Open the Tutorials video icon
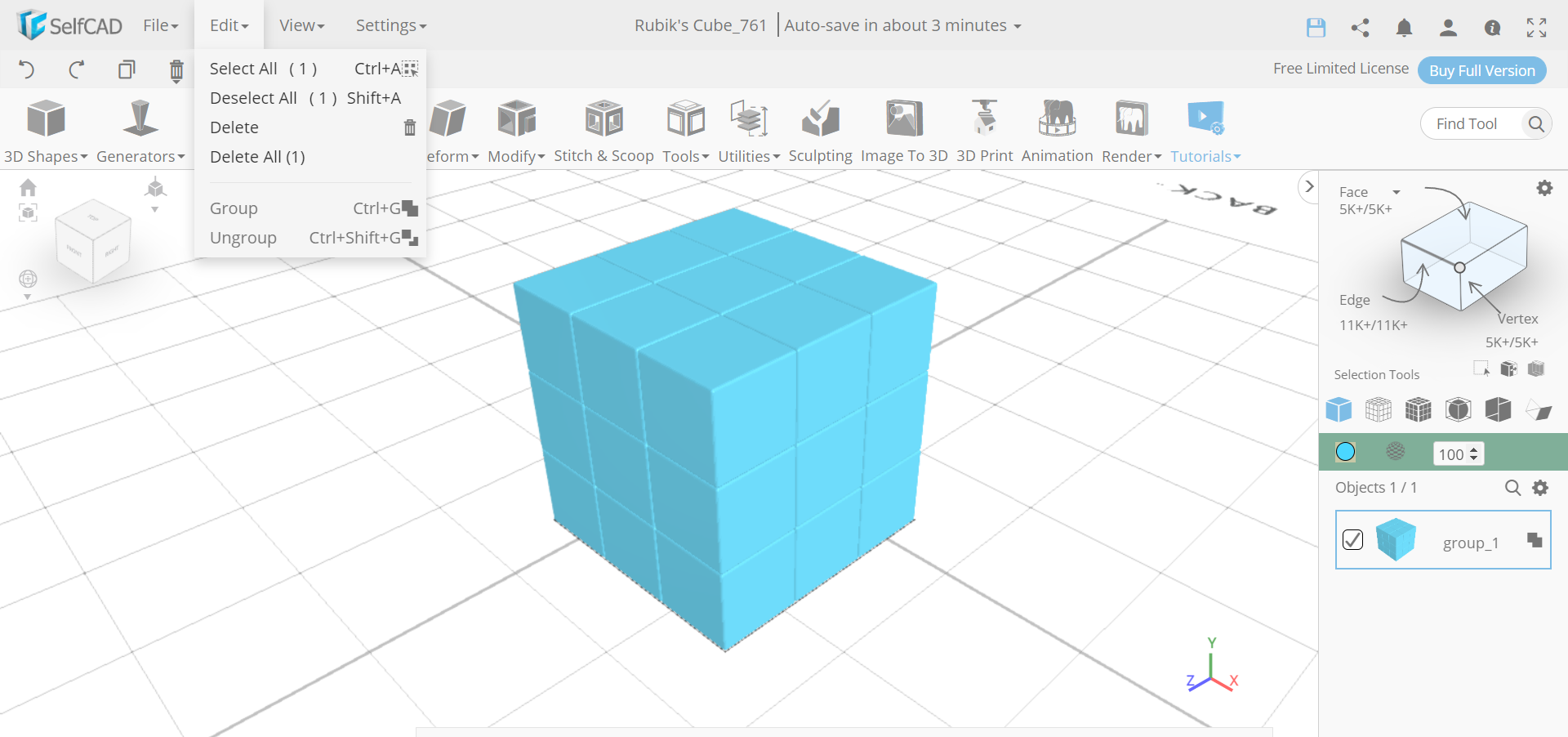 click(1205, 118)
